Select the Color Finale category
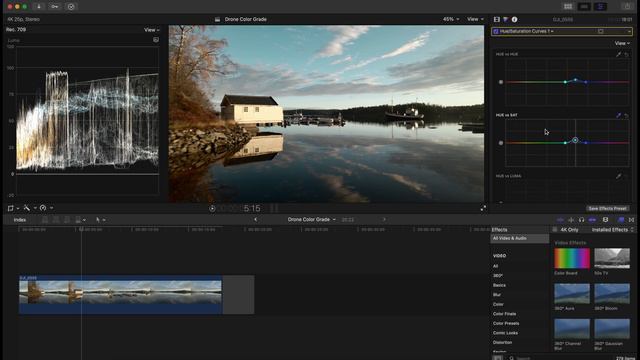This screenshot has height=360, width=640. (504, 314)
